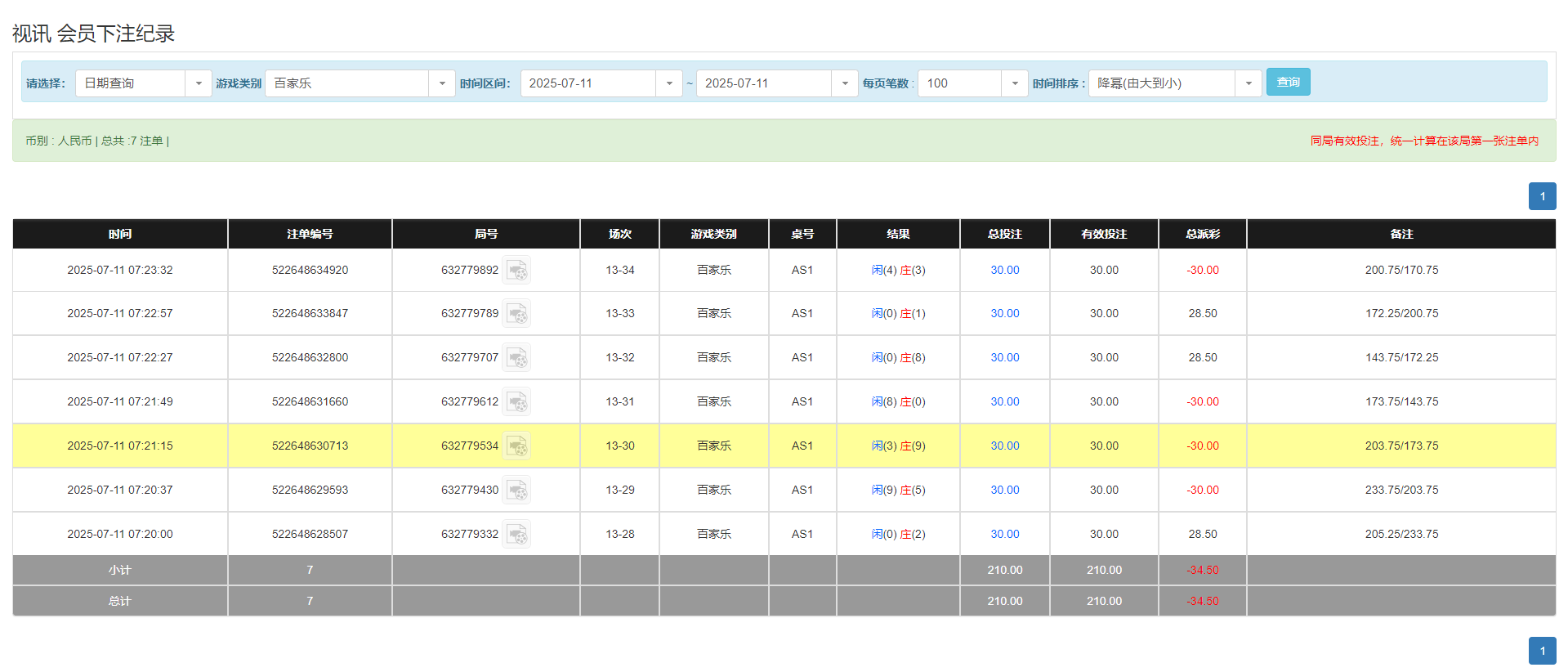Viewport: 1568px width, 672px height.
Task: Click the 总派彩 column header
Action: (1202, 234)
